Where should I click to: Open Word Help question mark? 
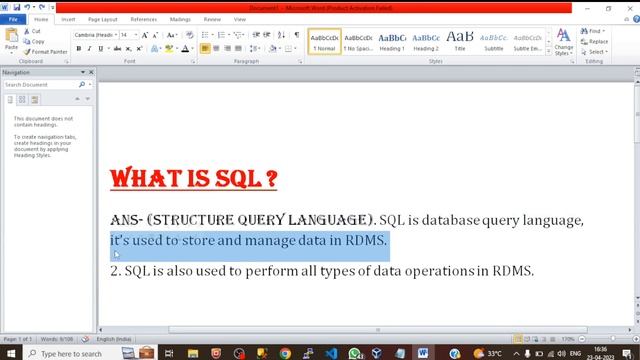click(x=636, y=19)
